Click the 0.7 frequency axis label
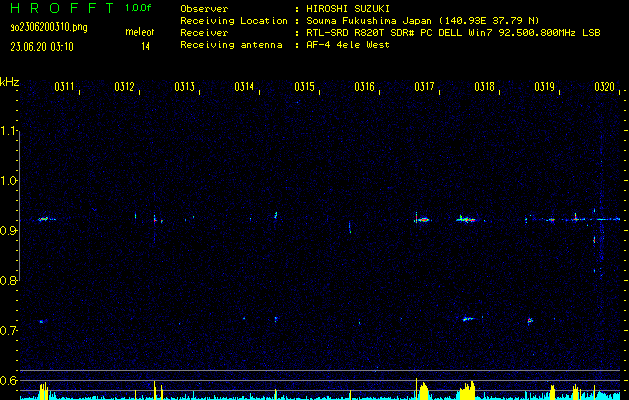This screenshot has width=629, height=400. (x=10, y=331)
